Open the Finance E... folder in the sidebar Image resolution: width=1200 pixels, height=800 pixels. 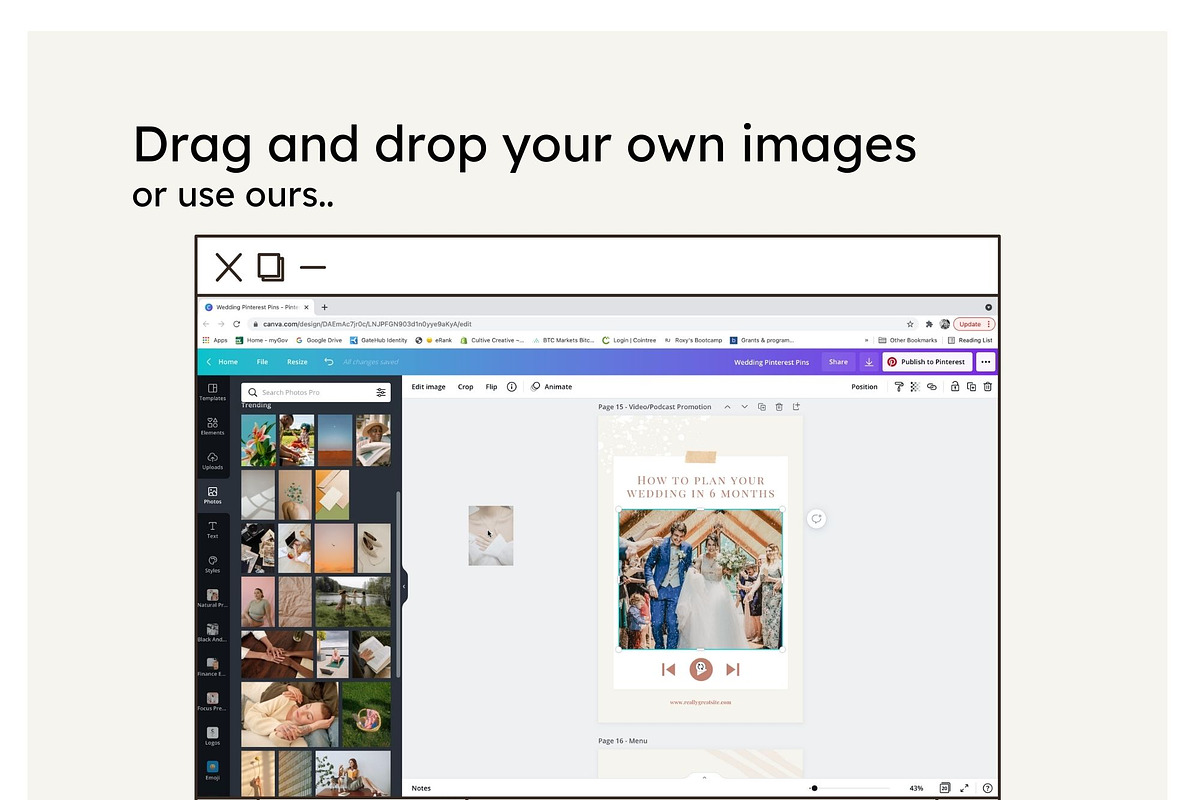212,667
